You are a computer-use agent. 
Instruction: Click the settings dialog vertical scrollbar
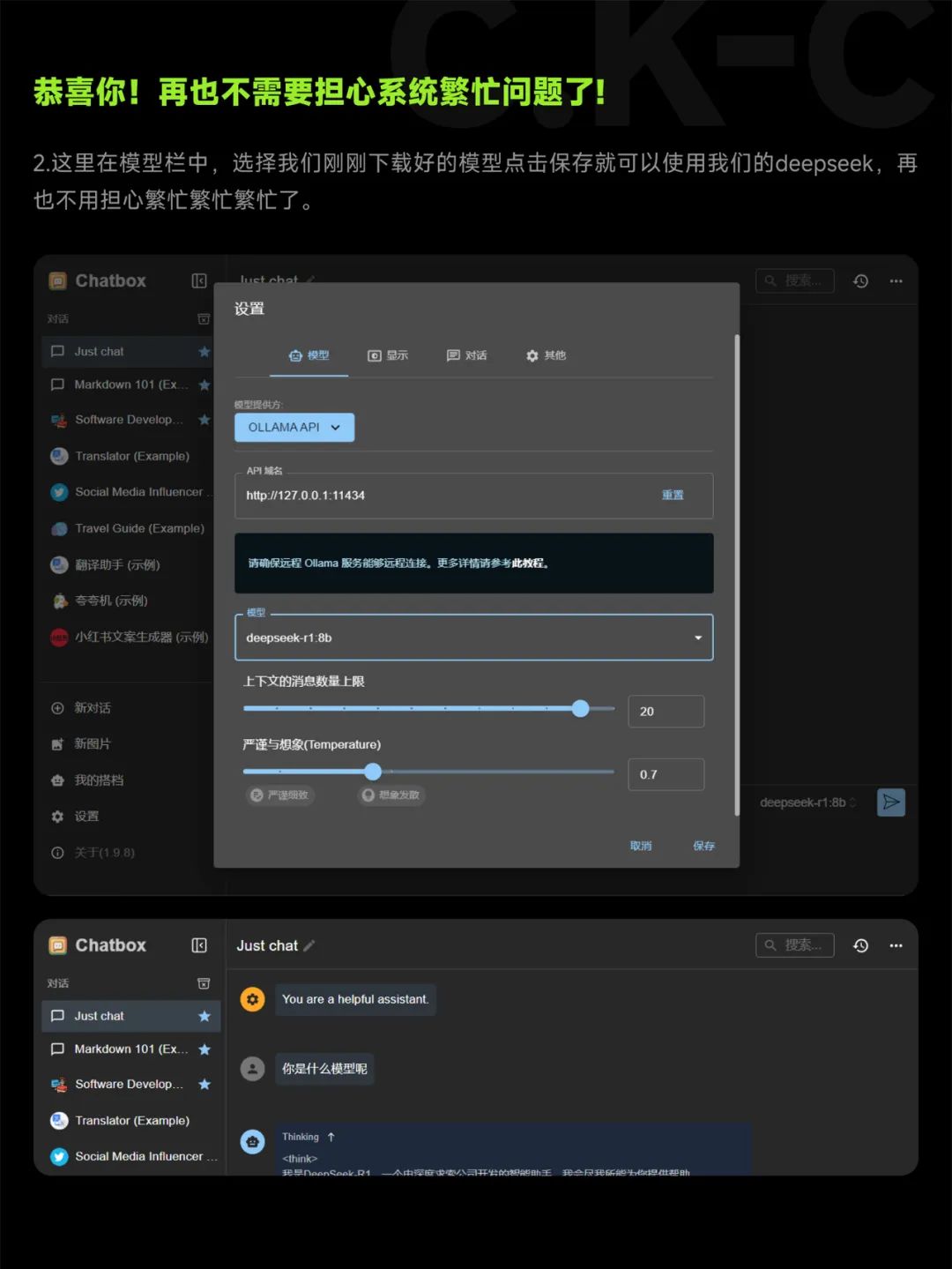(737, 575)
